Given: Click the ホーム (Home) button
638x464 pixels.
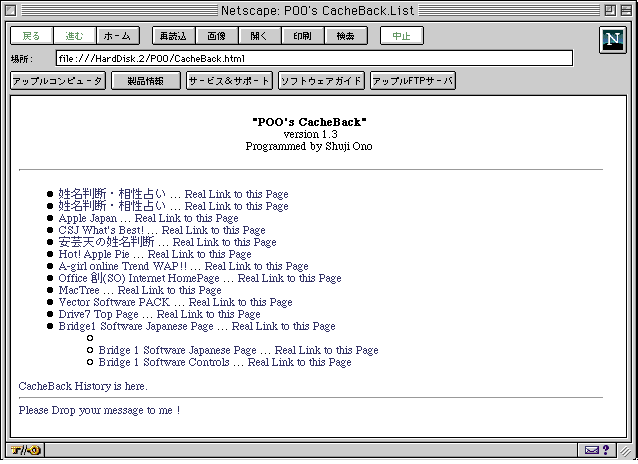Looking at the screenshot, I should (118, 36).
